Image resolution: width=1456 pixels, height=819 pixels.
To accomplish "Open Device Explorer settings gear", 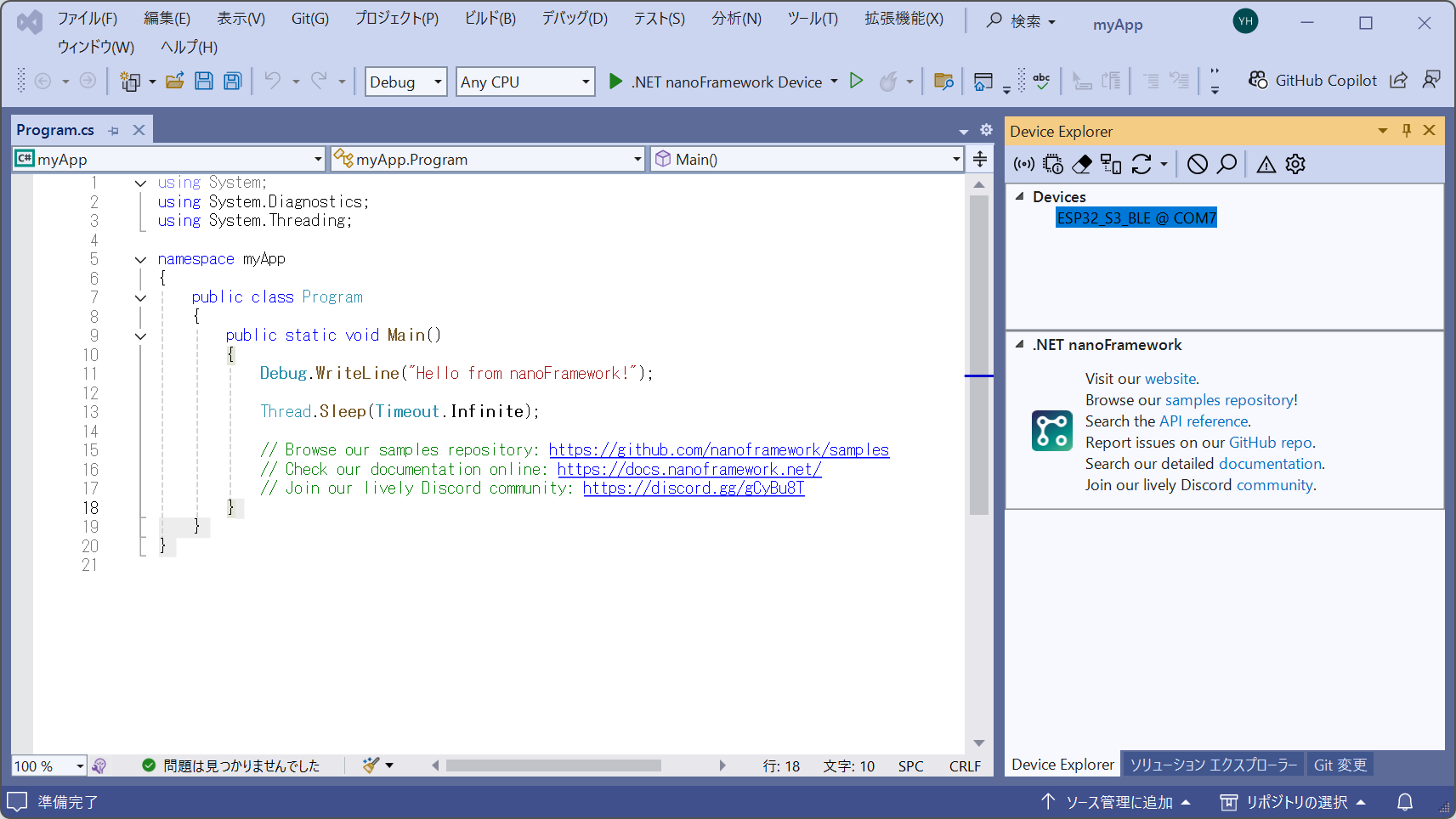I will pos(1295,164).
